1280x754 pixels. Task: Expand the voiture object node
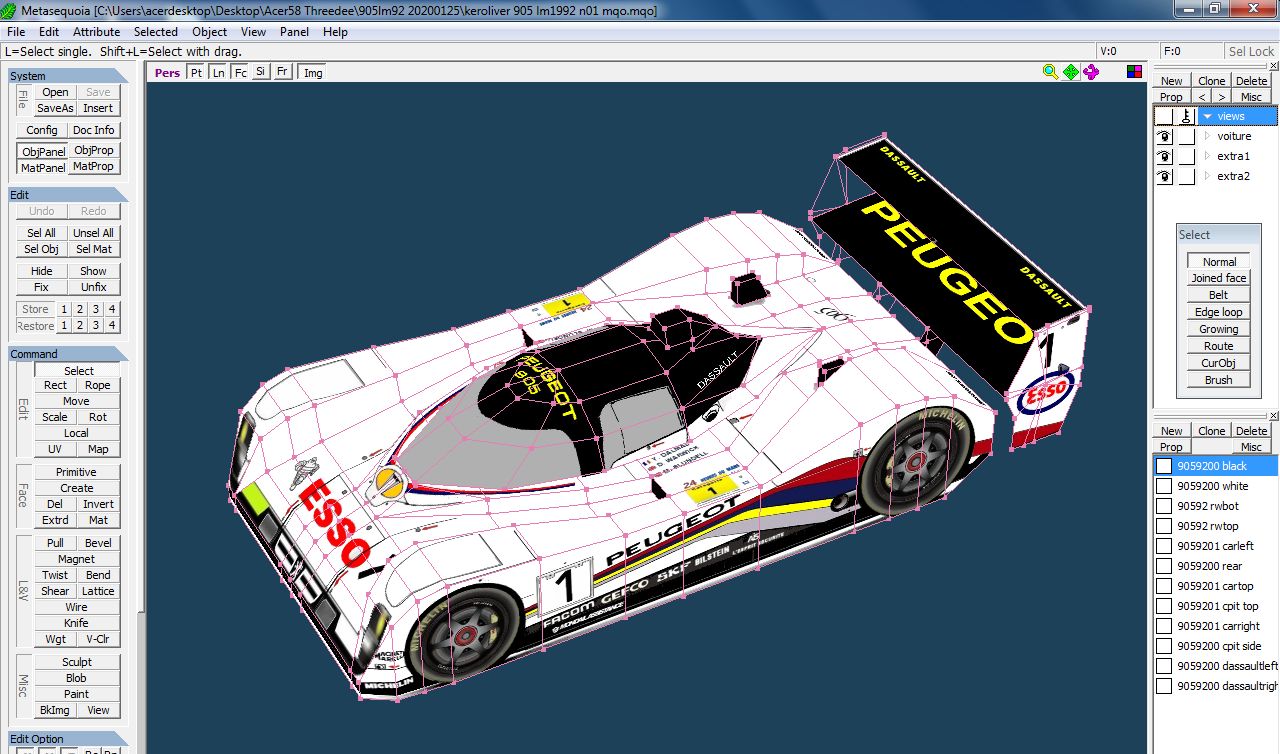click(1207, 136)
